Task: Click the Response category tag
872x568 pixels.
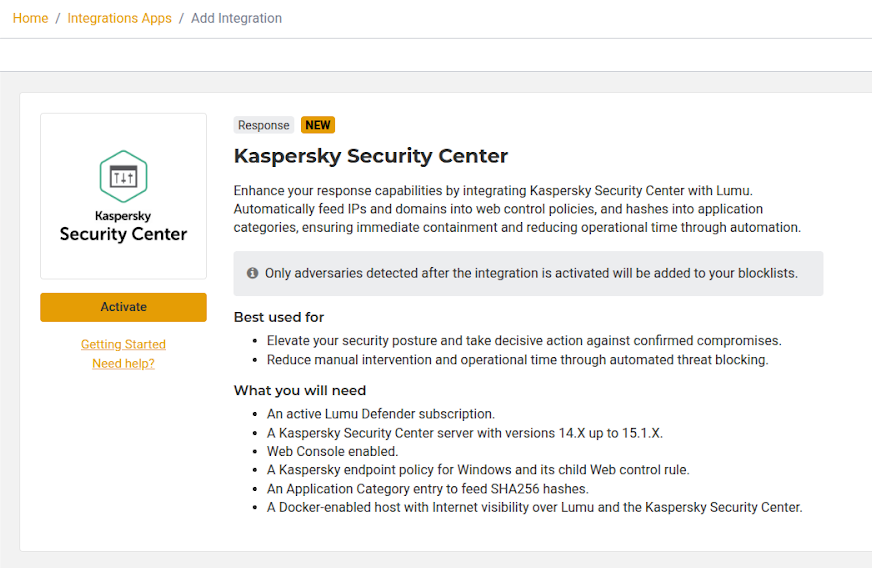Action: [x=263, y=125]
